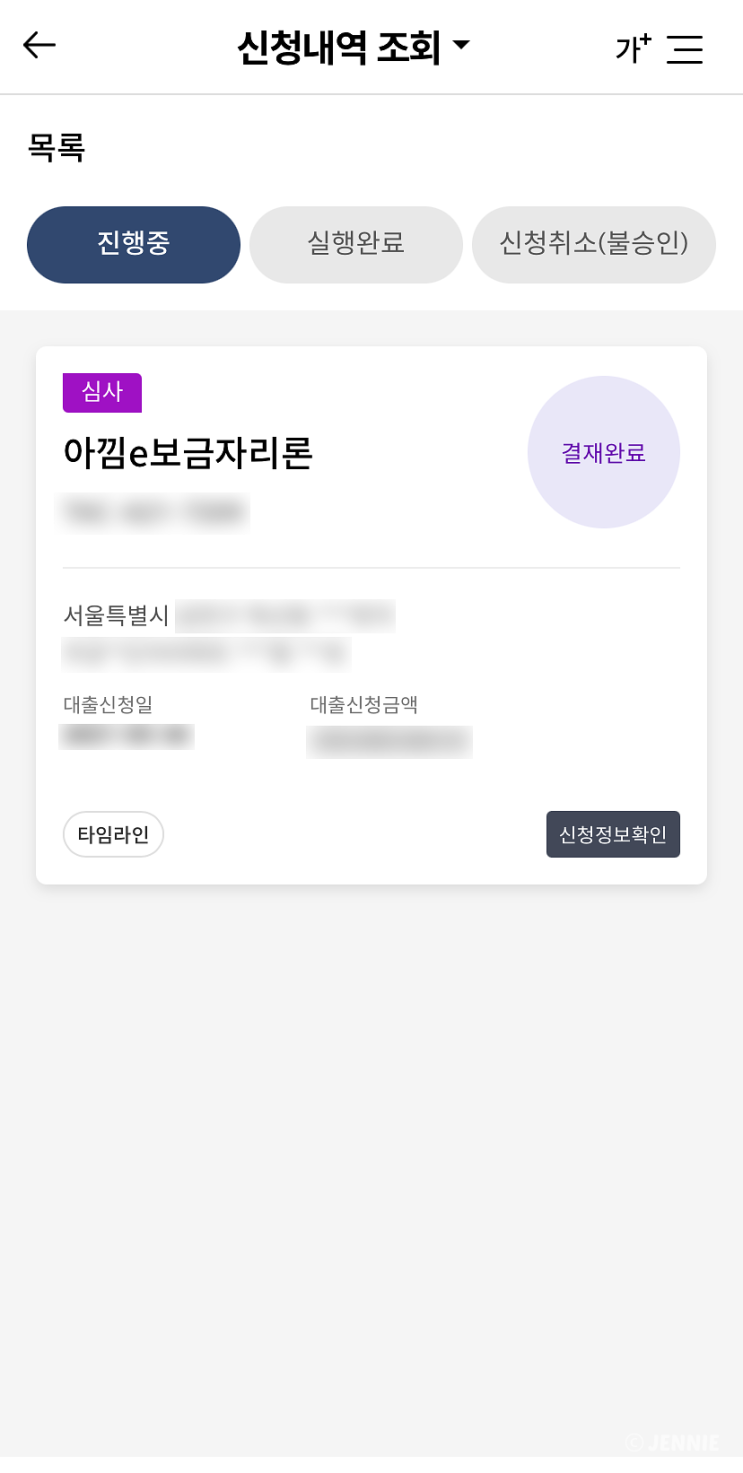Tap the 대출신청일 label
Viewport: 743px width, 1473px height.
(108, 704)
